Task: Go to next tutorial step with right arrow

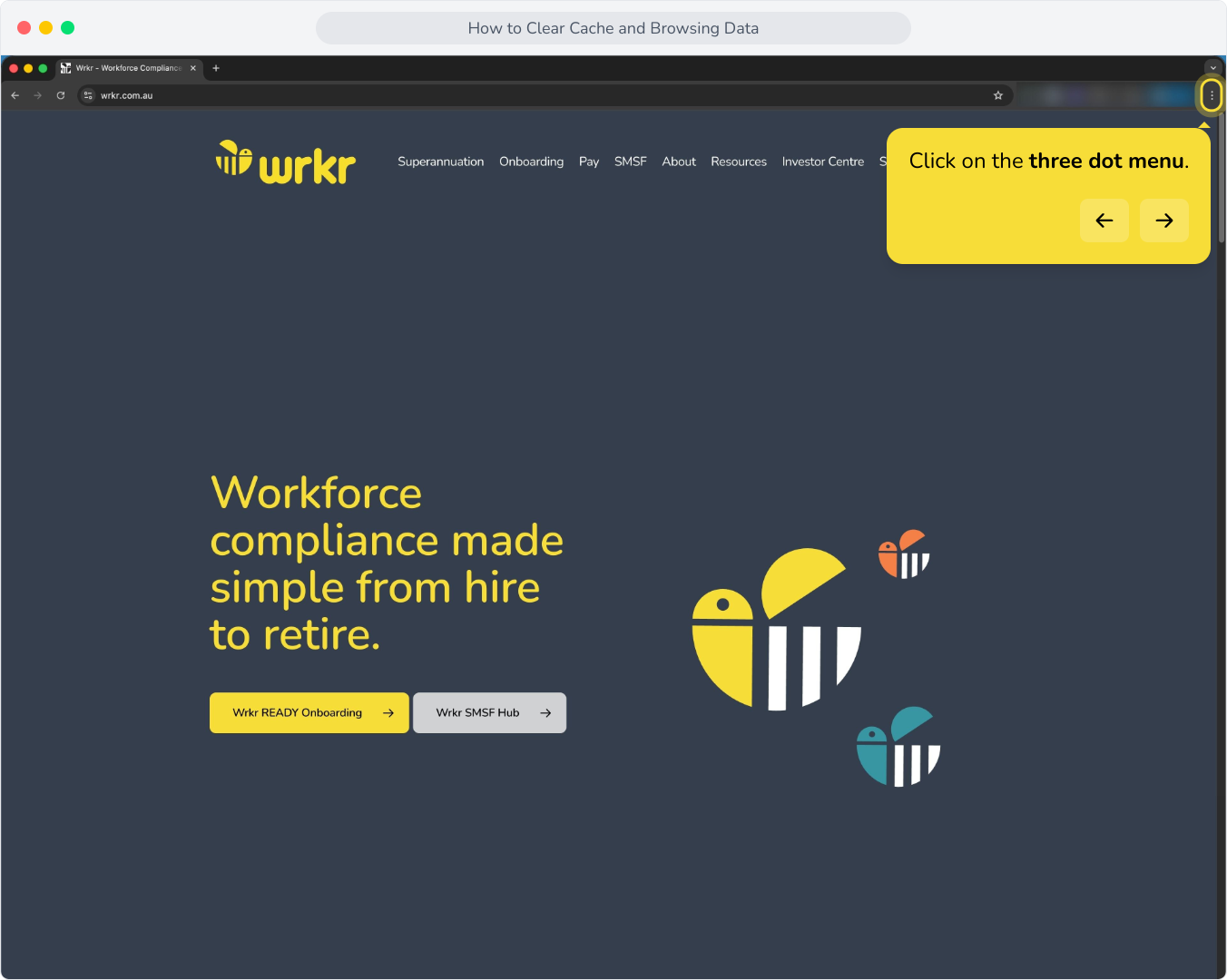Action: (1164, 220)
